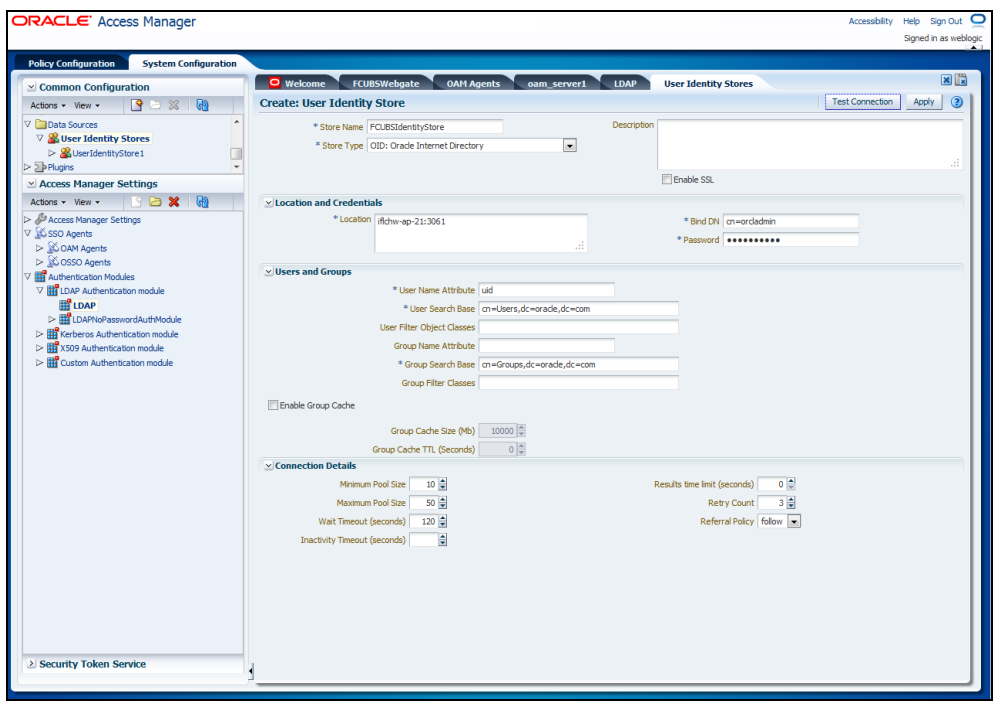Click Refresh icon in Common Configuration toolbar
Viewport: 1000px width, 705px height.
click(202, 105)
